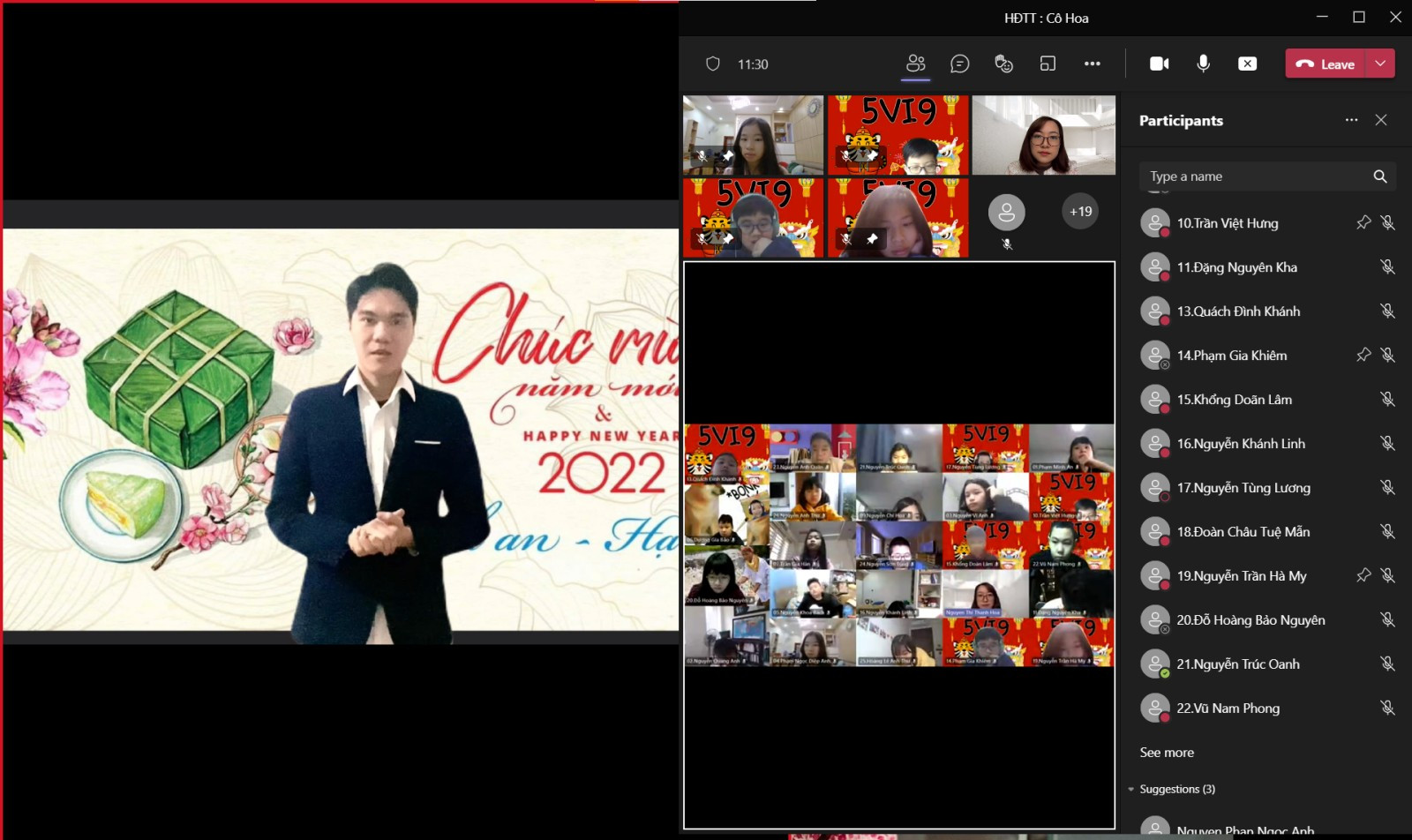Open the Show participants panel icon
This screenshot has height=840, width=1412.
click(x=916, y=64)
